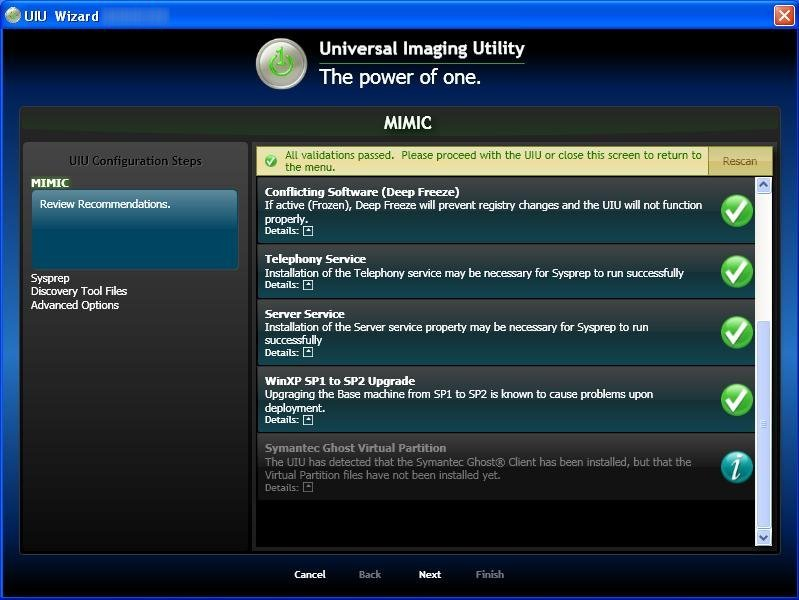Expand Details for Server Service
799x600 pixels.
[308, 352]
